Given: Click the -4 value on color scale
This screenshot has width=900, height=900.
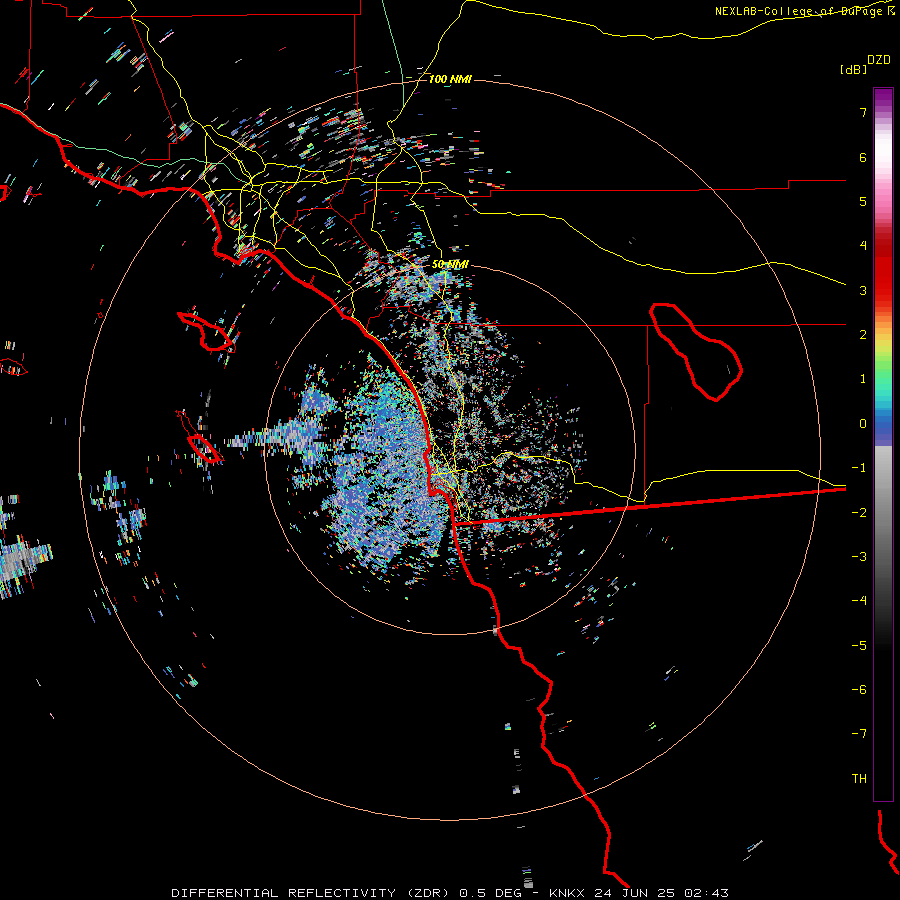Looking at the screenshot, I should pos(859,601).
